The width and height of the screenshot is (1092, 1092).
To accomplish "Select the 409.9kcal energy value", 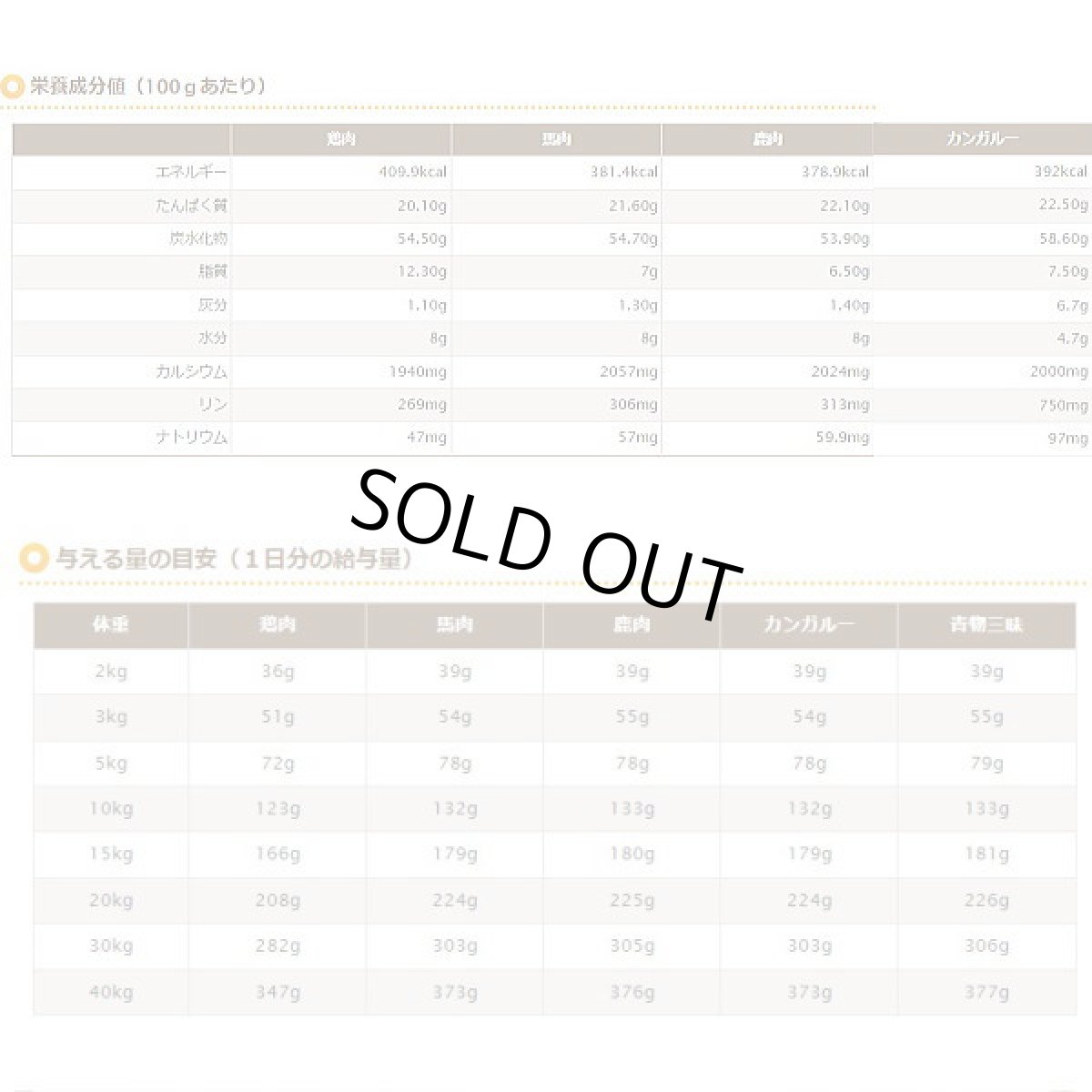I will pos(413,172).
